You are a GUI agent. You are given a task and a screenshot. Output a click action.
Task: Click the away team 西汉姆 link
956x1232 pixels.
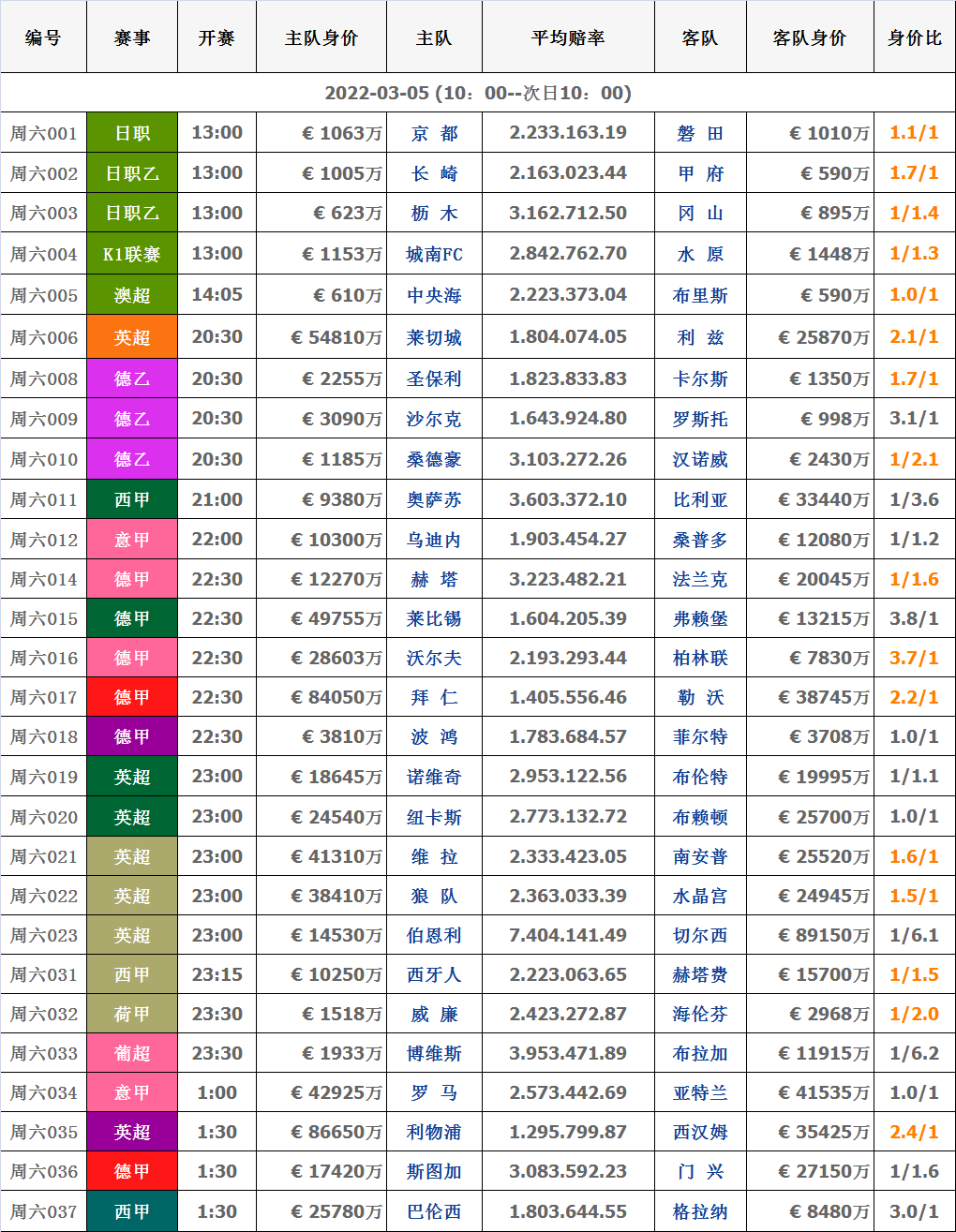tap(700, 1133)
